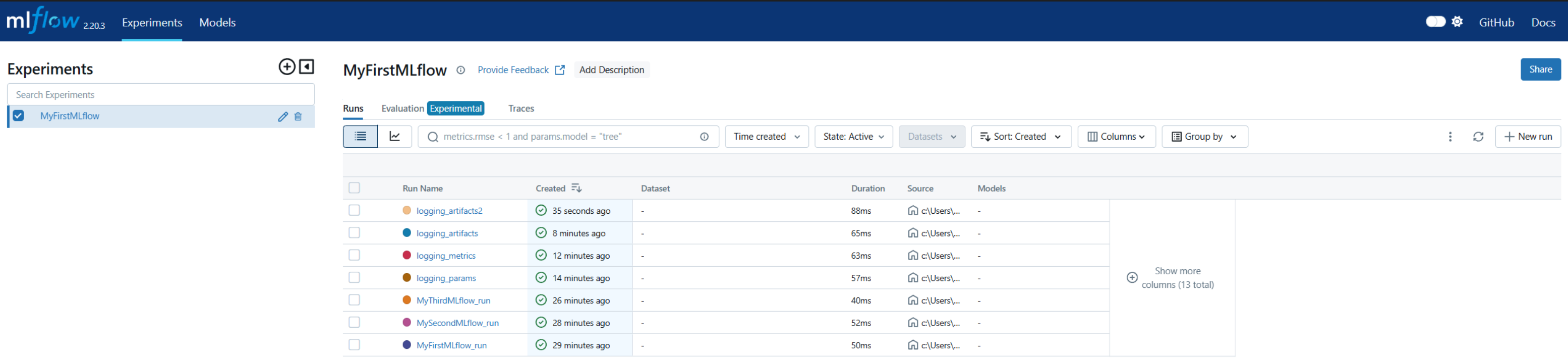
Task: Click the New run button
Action: coord(1528,137)
